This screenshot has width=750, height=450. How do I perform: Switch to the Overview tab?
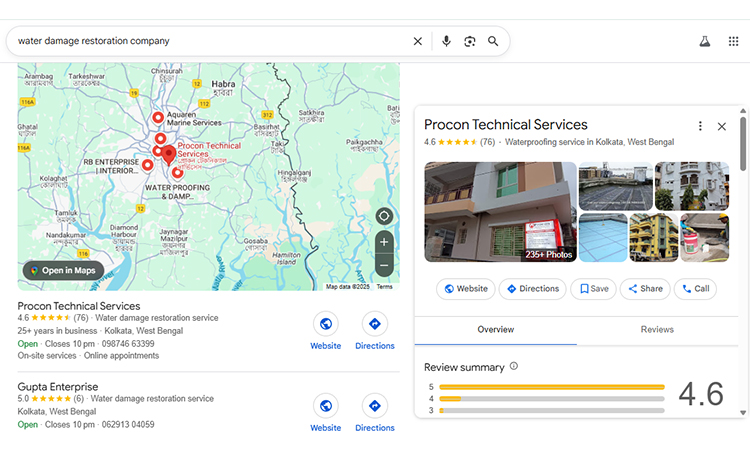[496, 329]
